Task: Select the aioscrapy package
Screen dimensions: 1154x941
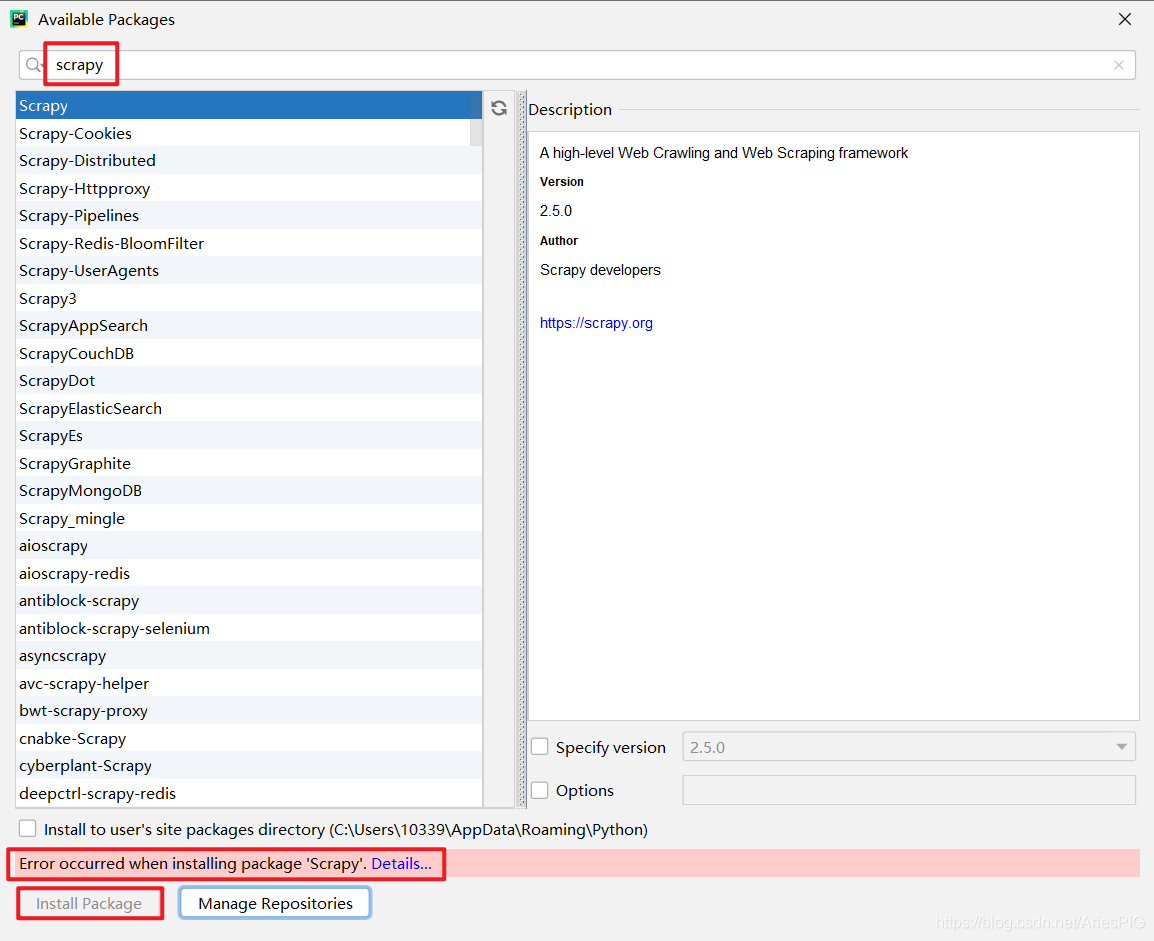Action: pyautogui.click(x=249, y=545)
